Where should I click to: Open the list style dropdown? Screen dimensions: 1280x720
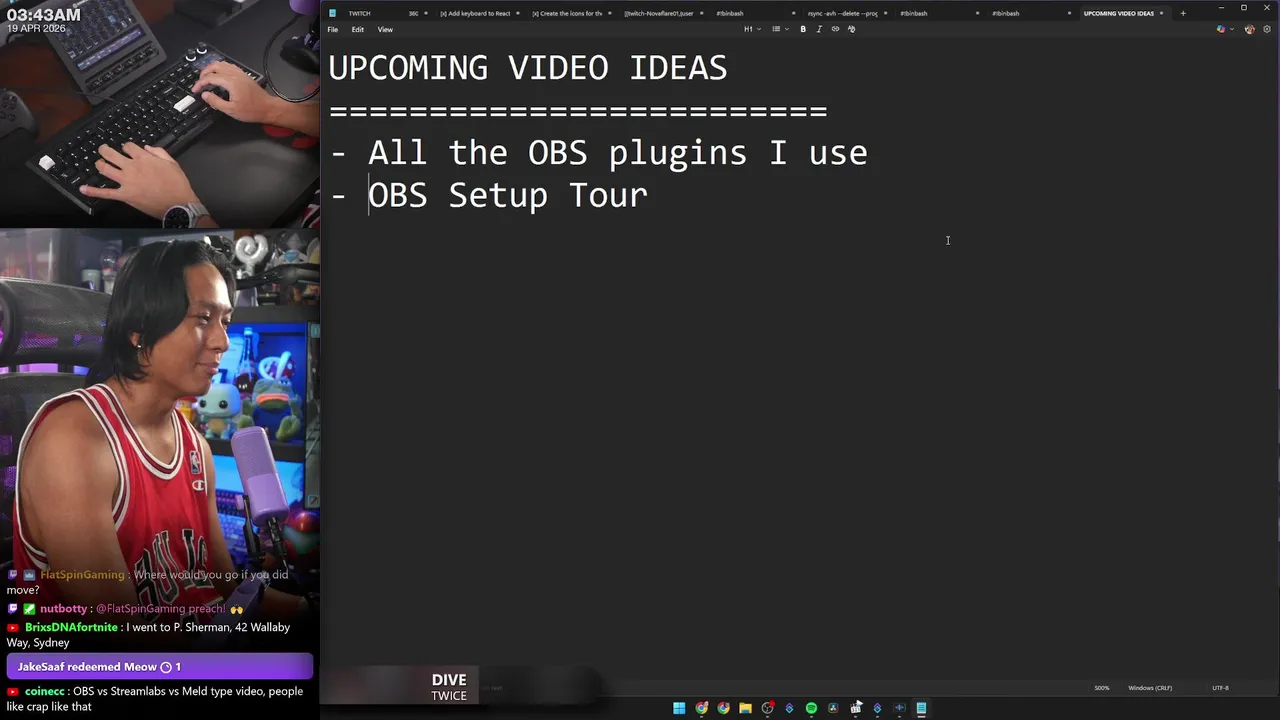tap(779, 29)
